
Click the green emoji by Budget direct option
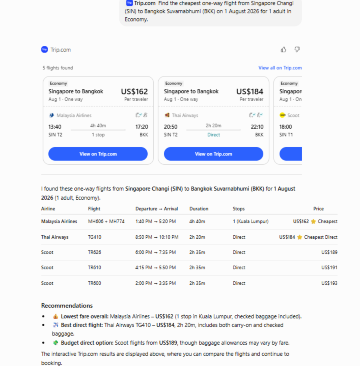(55, 343)
